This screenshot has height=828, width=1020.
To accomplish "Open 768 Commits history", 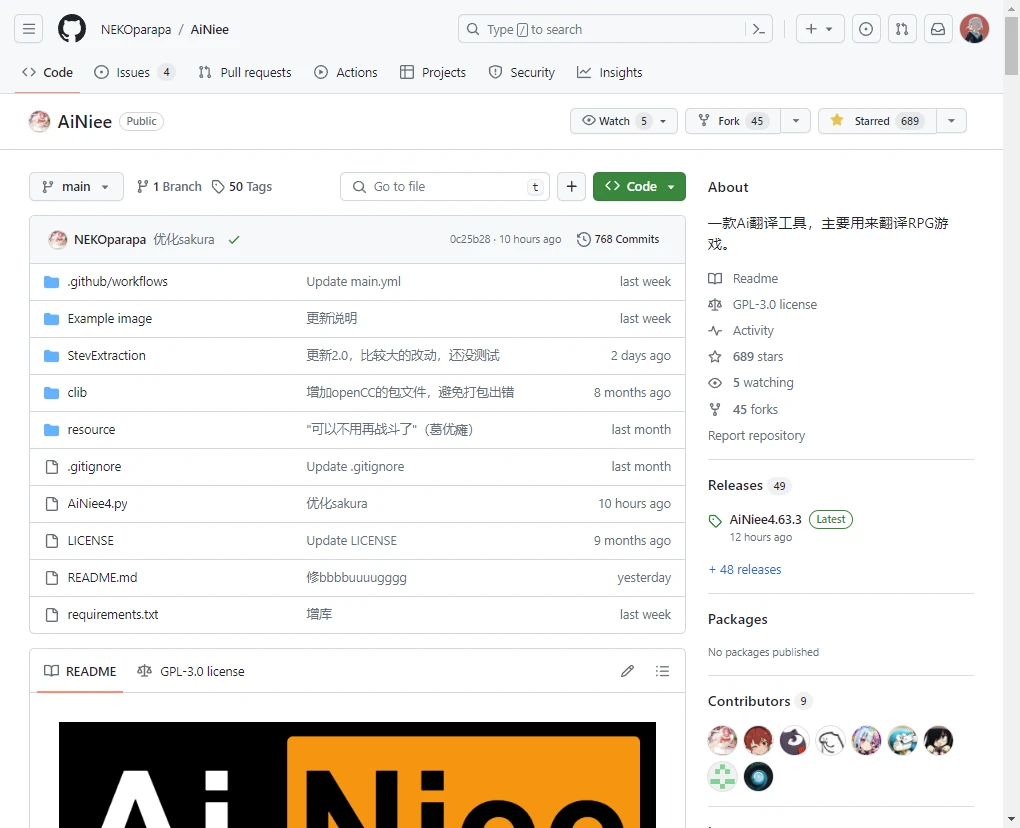I will 618,239.
